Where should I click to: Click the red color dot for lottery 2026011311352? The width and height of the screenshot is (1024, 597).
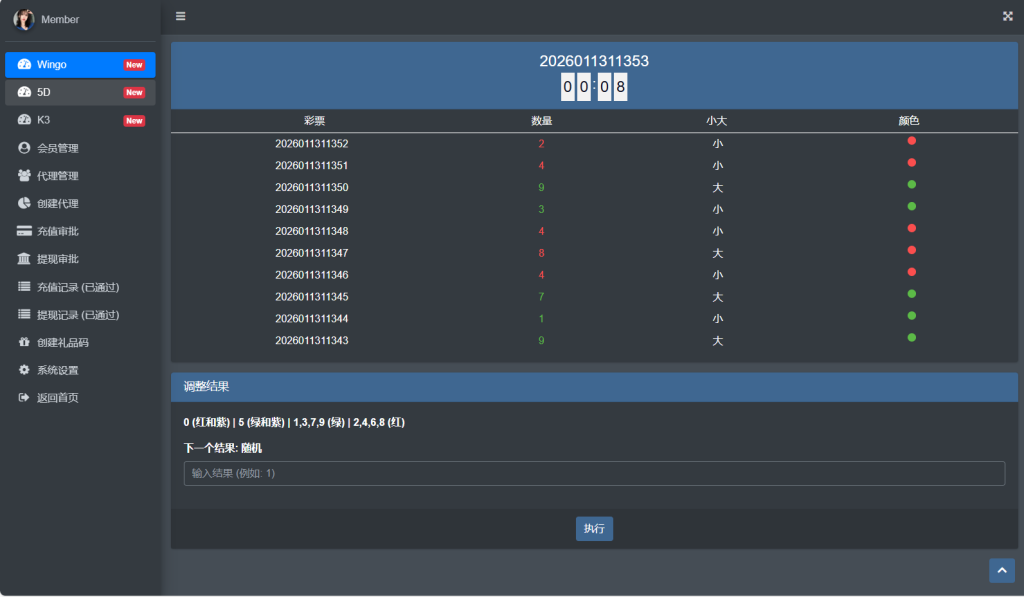point(911,141)
